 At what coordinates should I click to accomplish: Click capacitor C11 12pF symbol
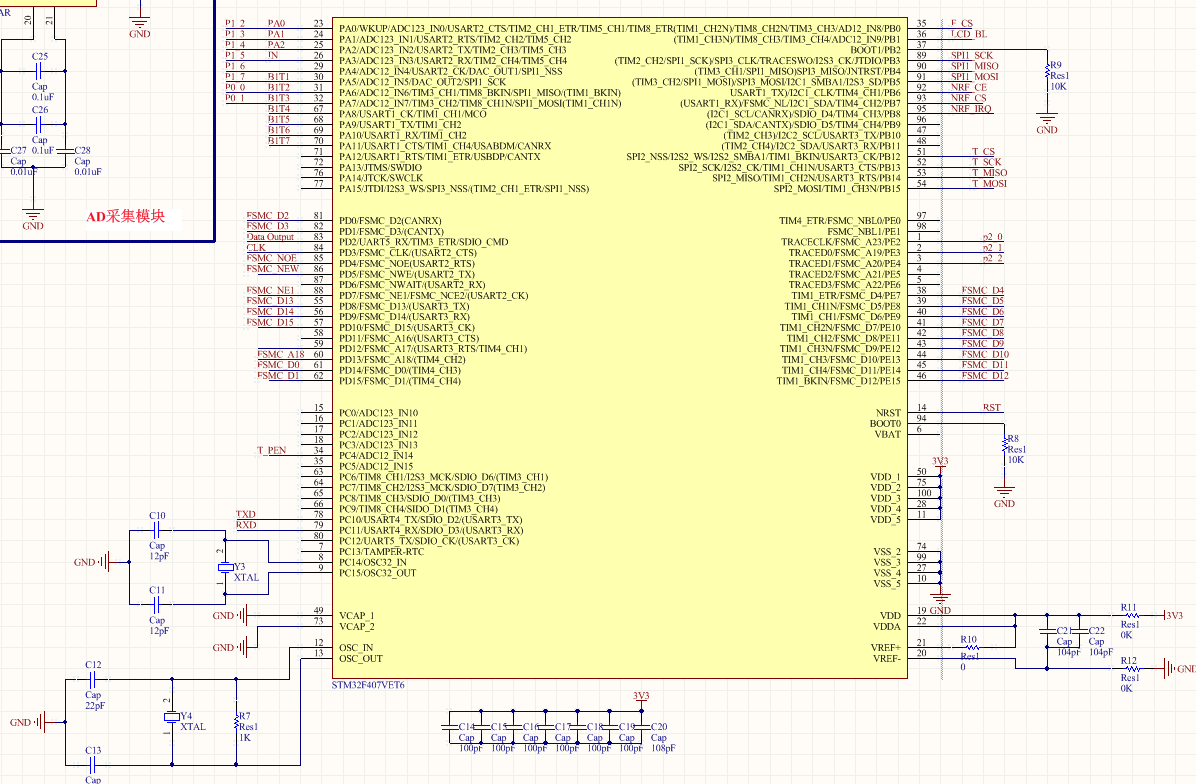coord(156,605)
